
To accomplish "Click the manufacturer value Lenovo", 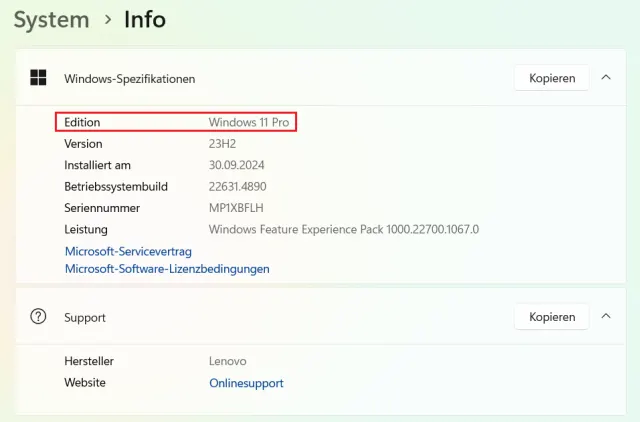I will coord(227,361).
